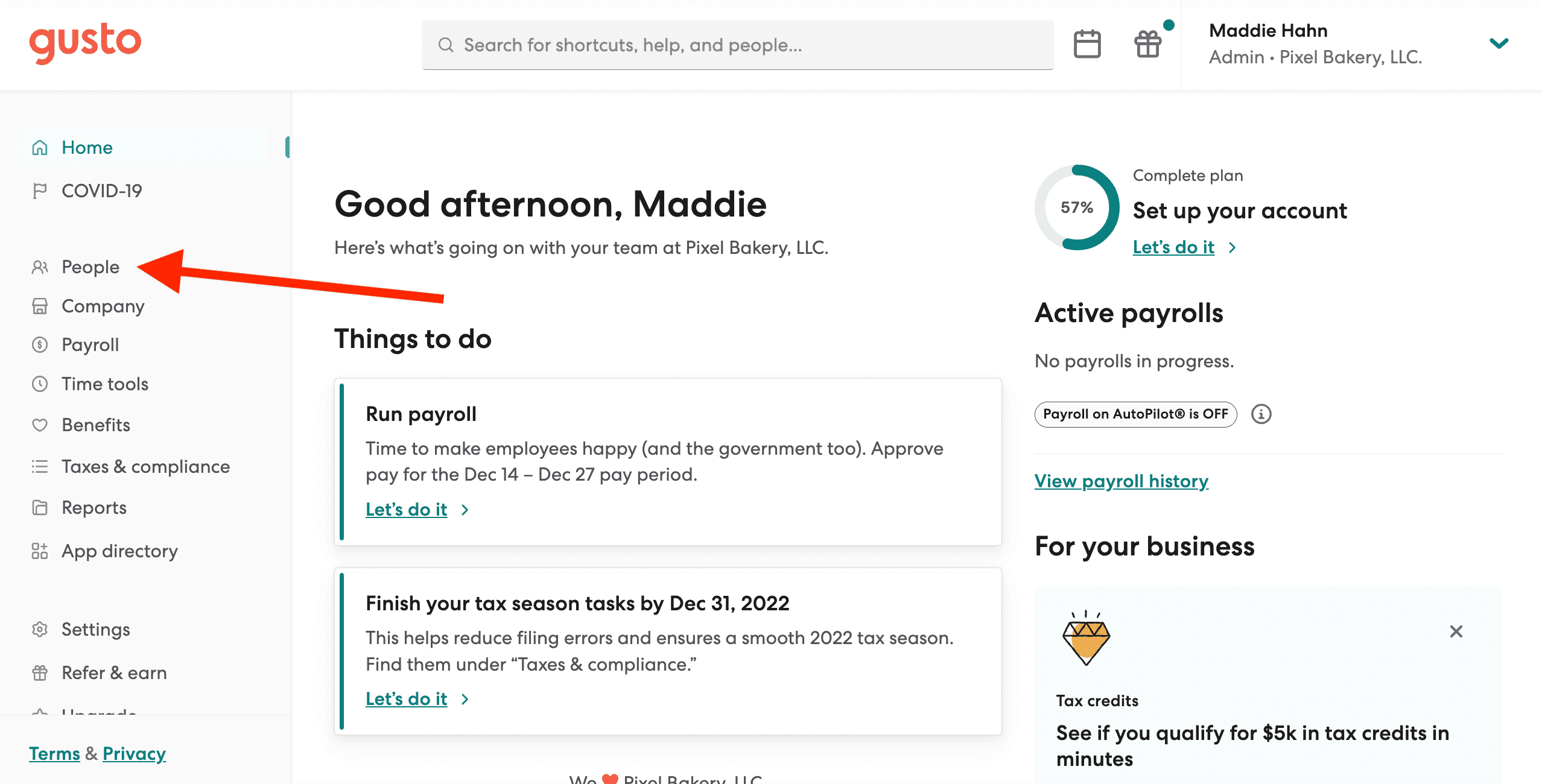
Task: Open the calendar icon in header
Action: (x=1087, y=44)
